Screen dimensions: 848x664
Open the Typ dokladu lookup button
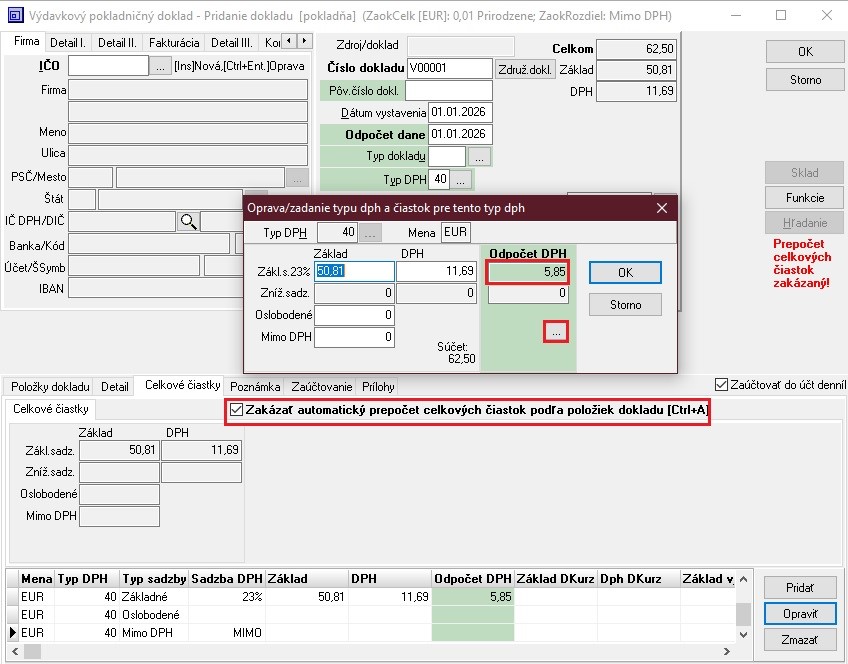coord(480,157)
